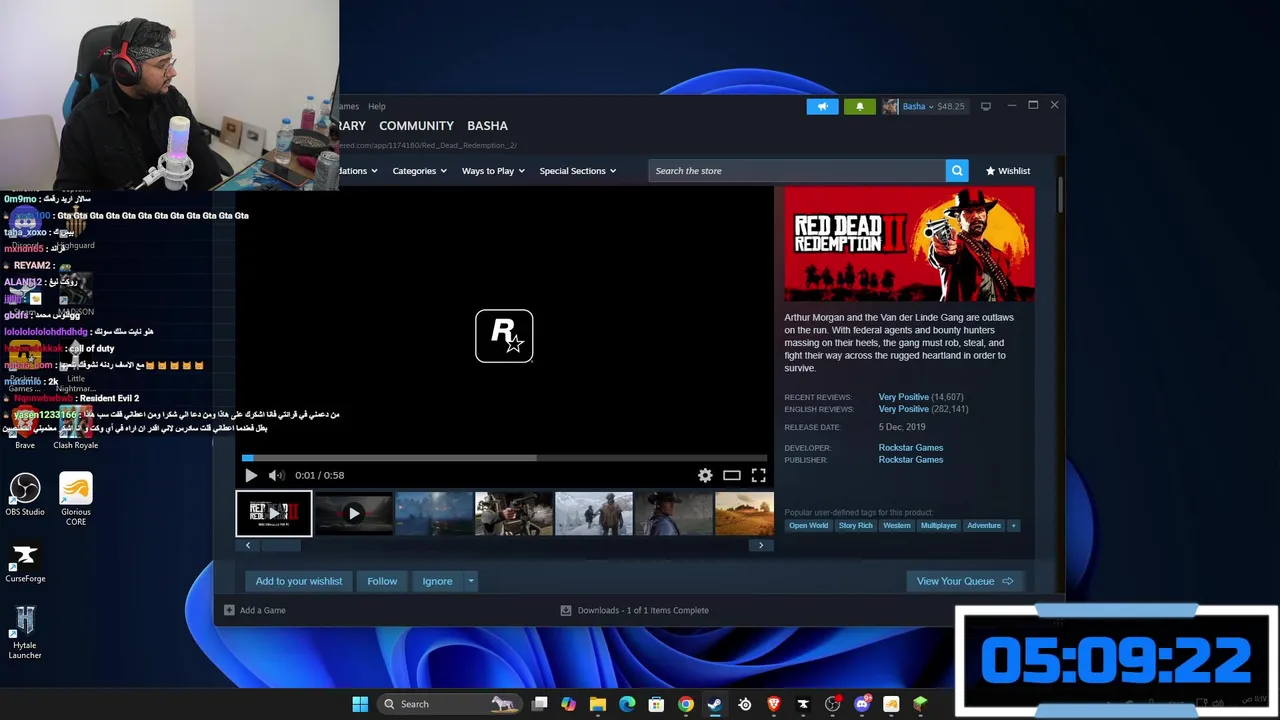Screen dimensions: 1280x720
Task: Open the Basha profile avatar
Action: (890, 106)
